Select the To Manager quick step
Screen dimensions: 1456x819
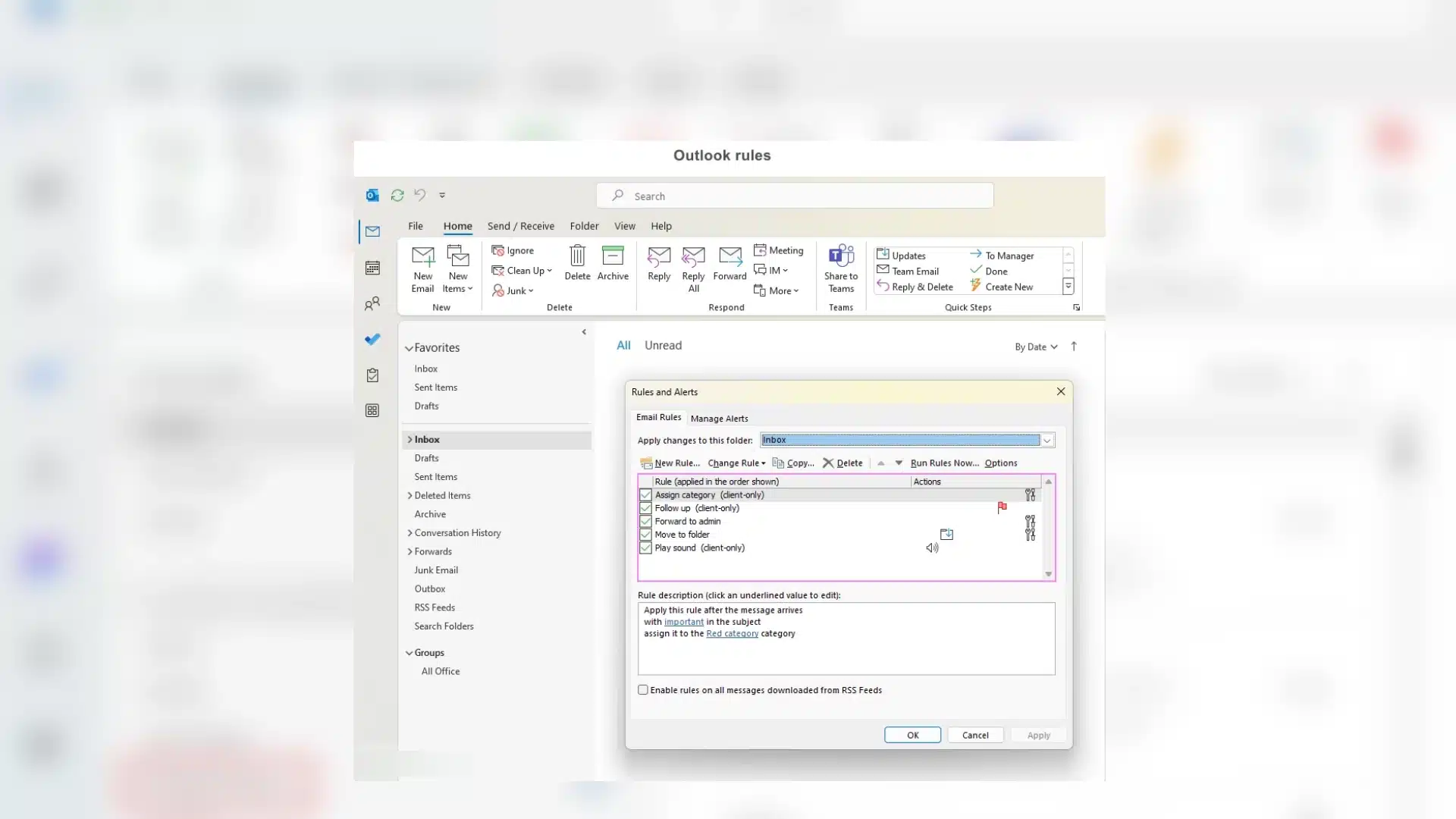[x=1001, y=256]
